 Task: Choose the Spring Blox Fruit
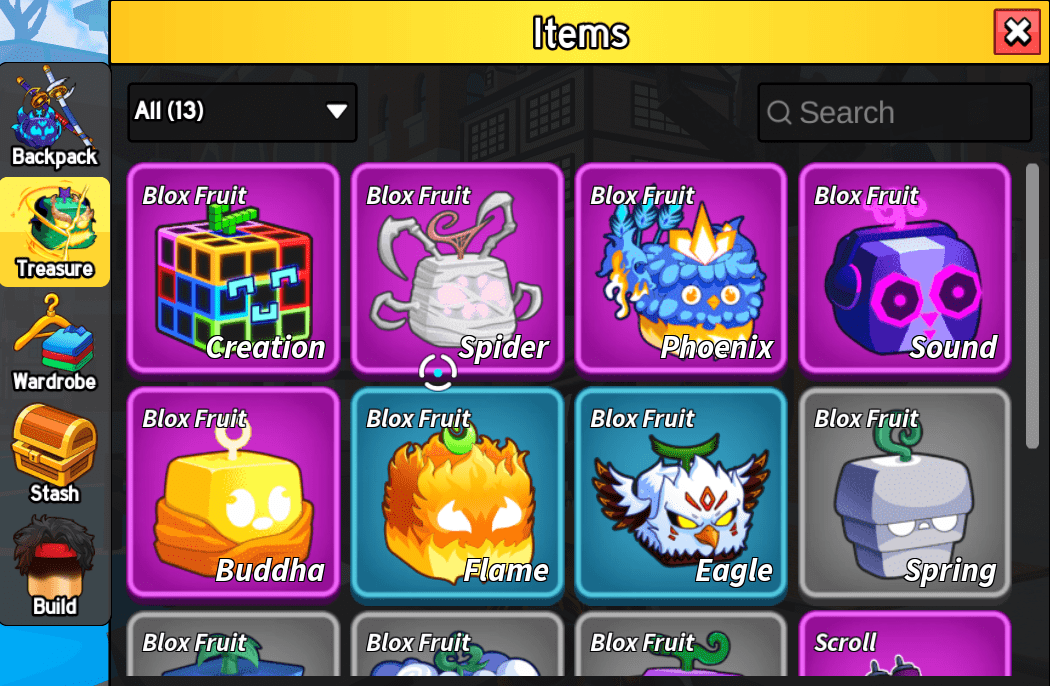coord(905,492)
